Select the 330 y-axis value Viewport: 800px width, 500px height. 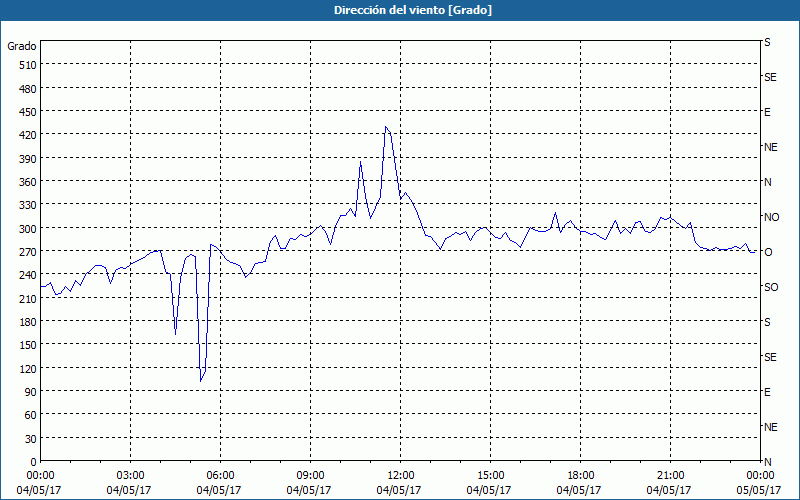(28, 205)
